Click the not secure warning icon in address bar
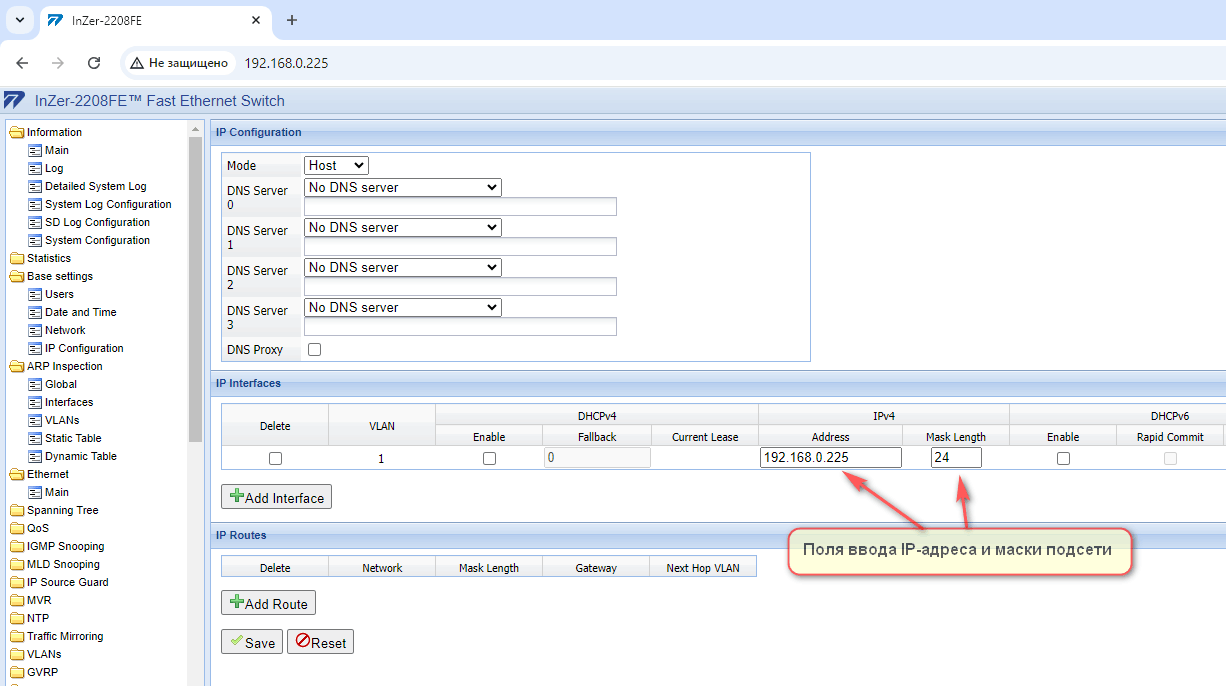This screenshot has width=1226, height=686. point(137,63)
